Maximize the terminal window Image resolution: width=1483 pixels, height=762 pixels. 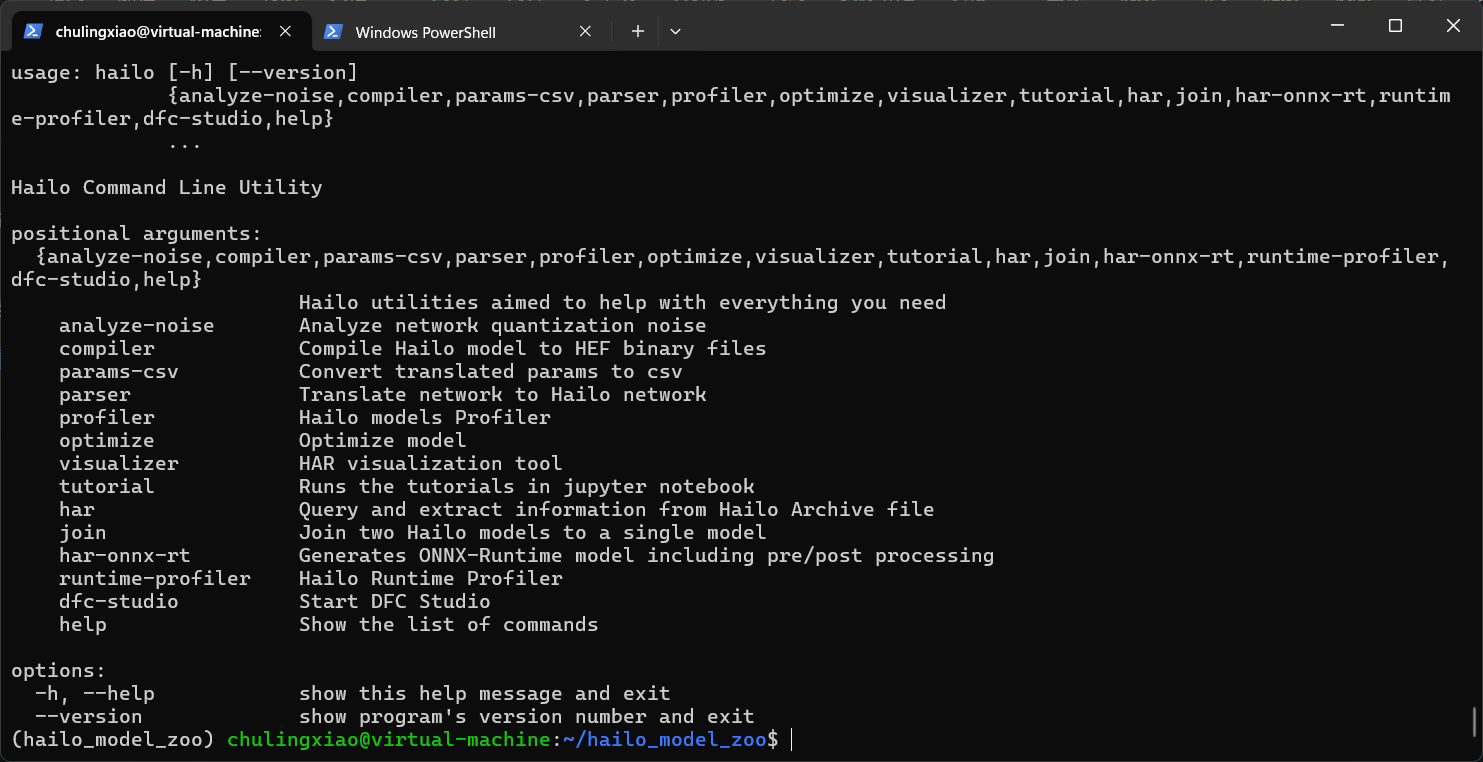pos(1395,25)
